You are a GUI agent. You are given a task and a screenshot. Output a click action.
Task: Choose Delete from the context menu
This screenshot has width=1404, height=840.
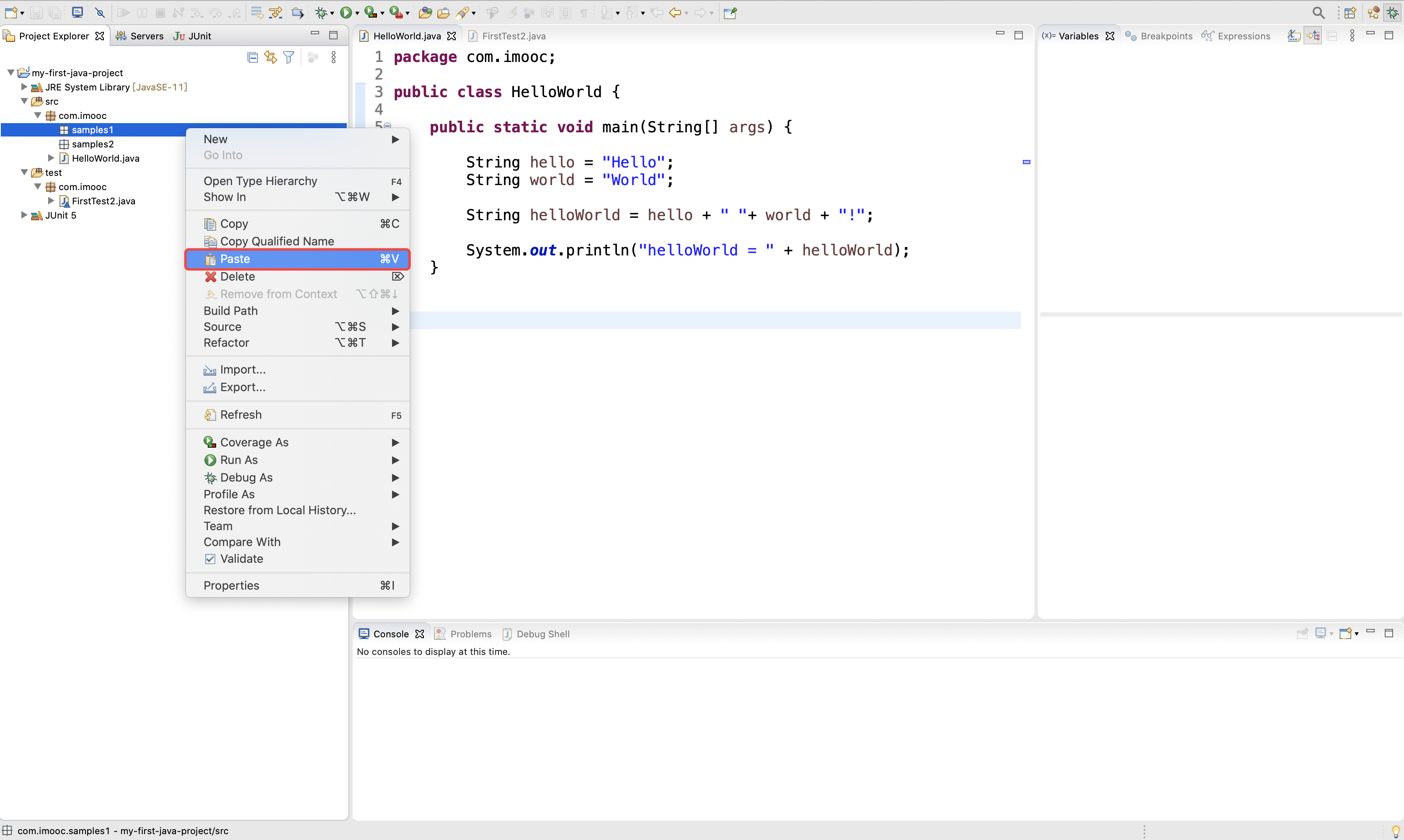pyautogui.click(x=298, y=276)
